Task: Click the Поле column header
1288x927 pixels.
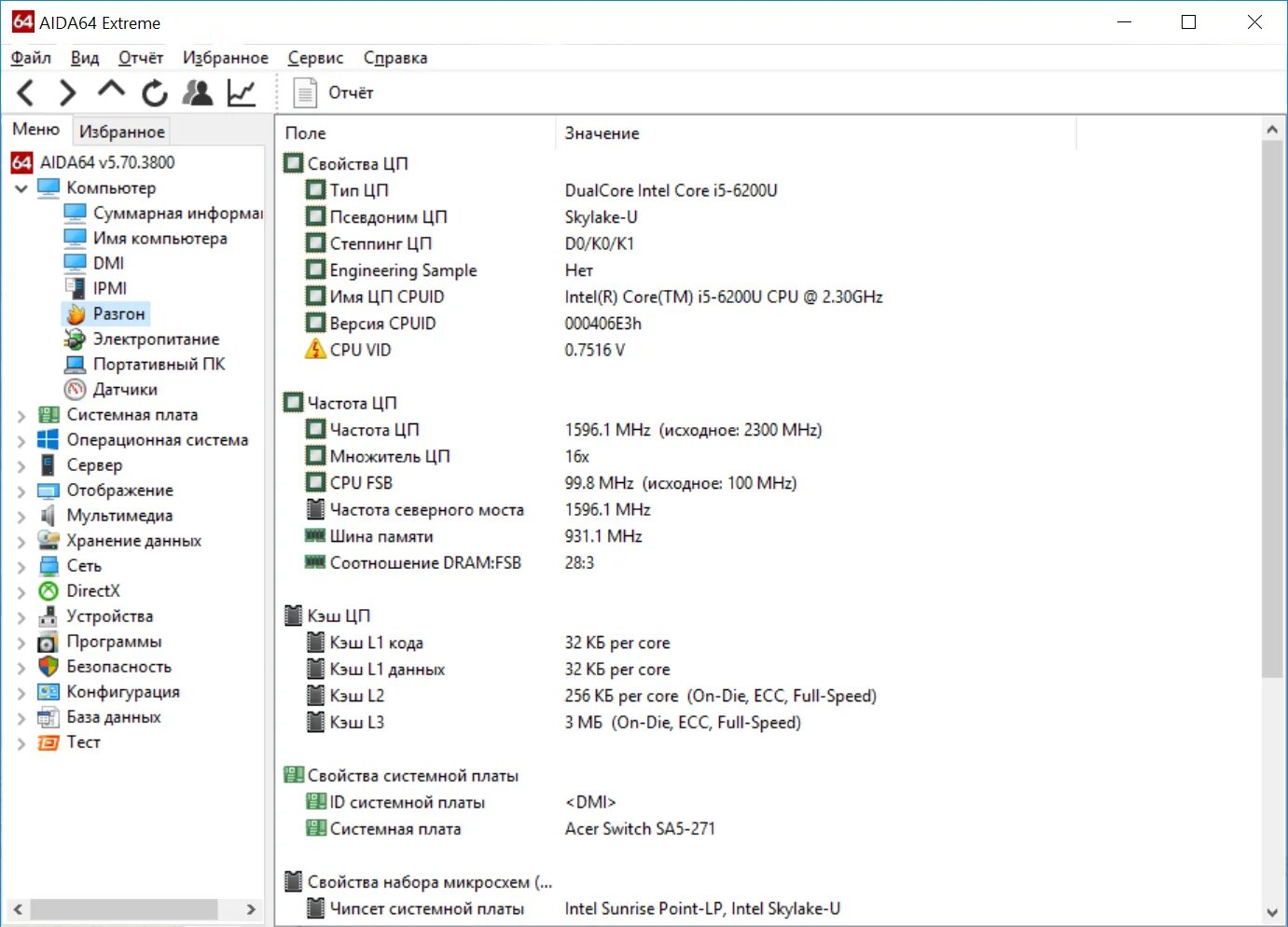Action: (x=416, y=133)
